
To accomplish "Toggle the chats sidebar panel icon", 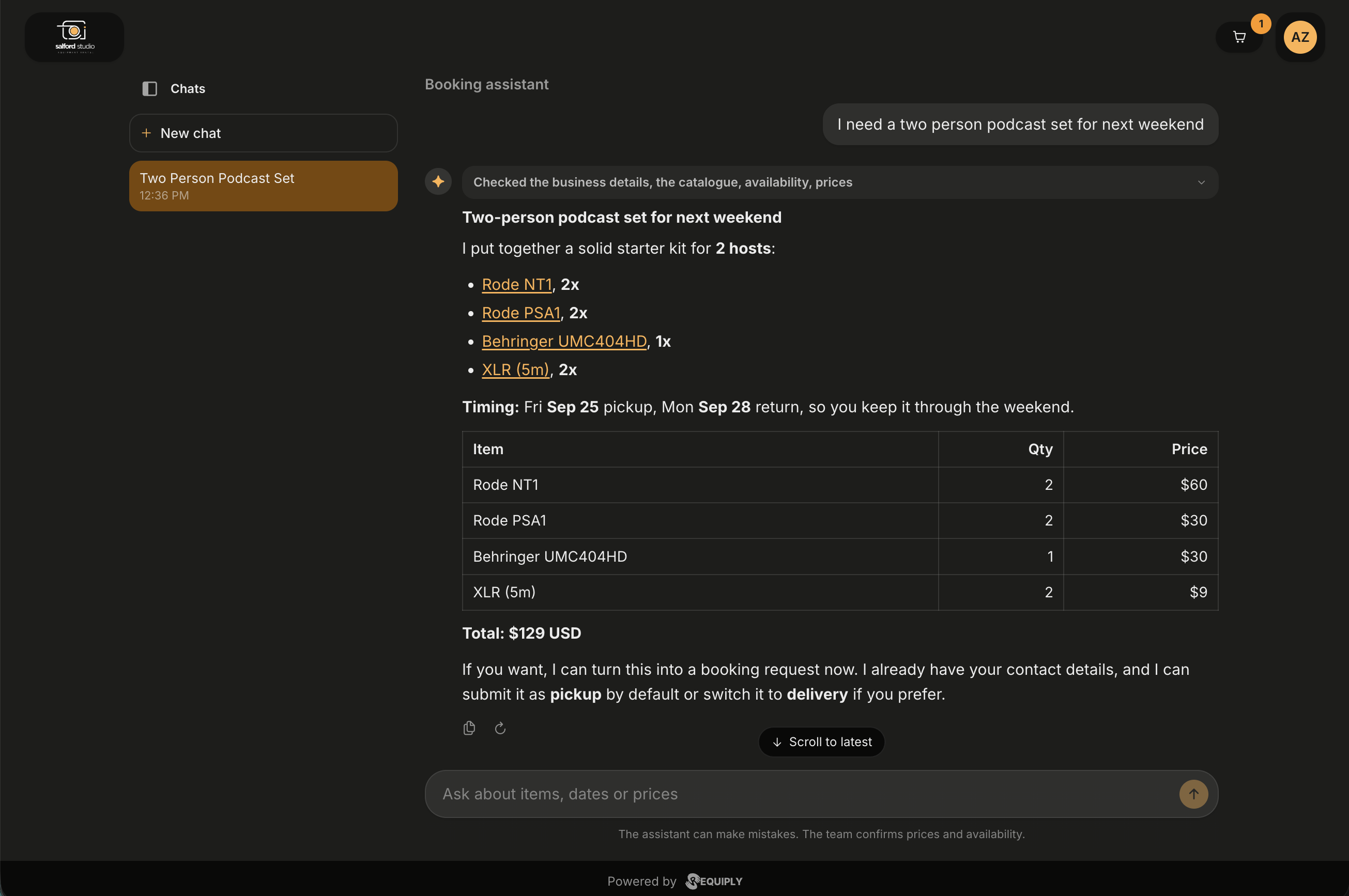I will click(150, 88).
